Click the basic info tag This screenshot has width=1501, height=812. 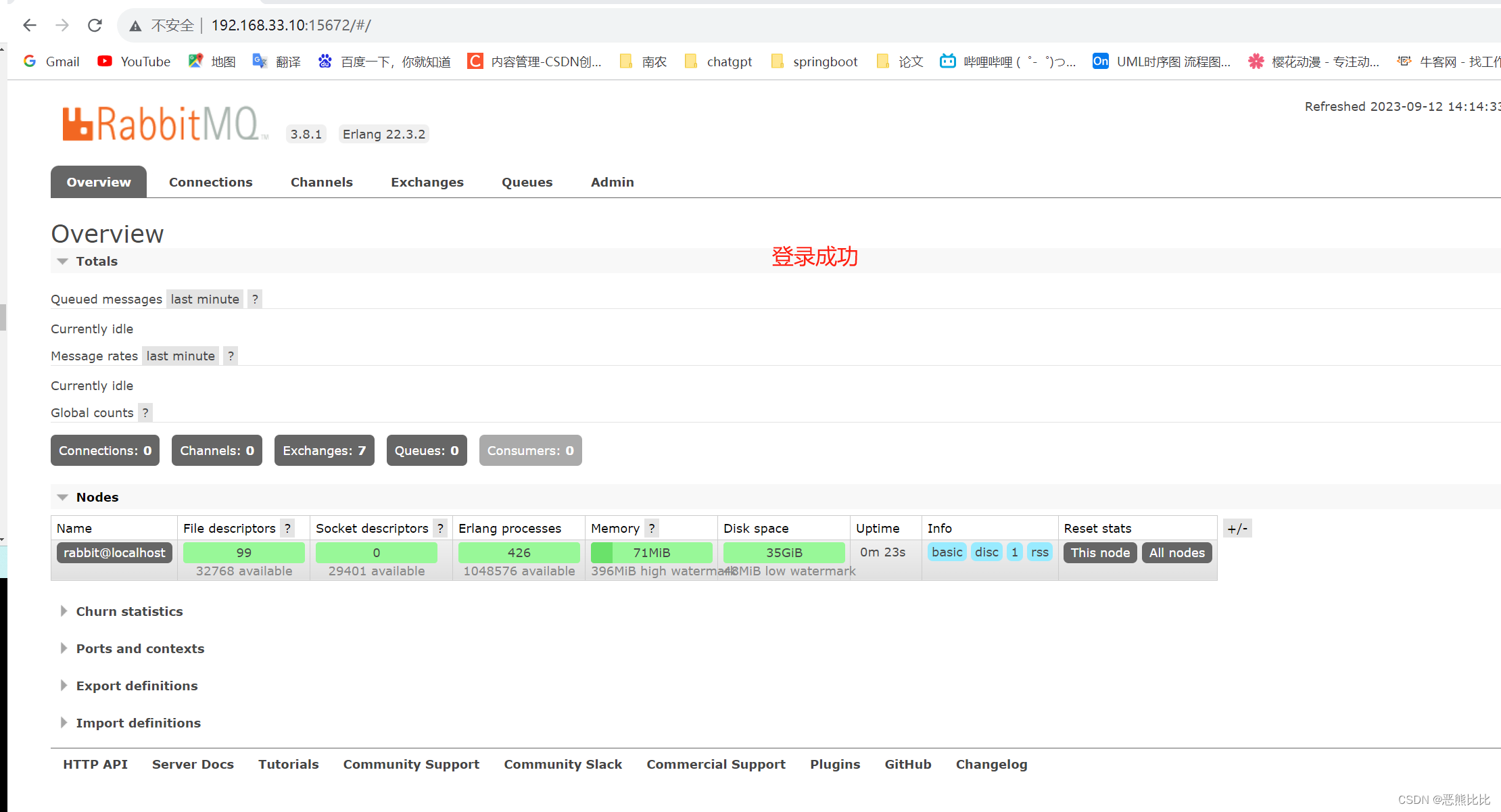pos(947,552)
